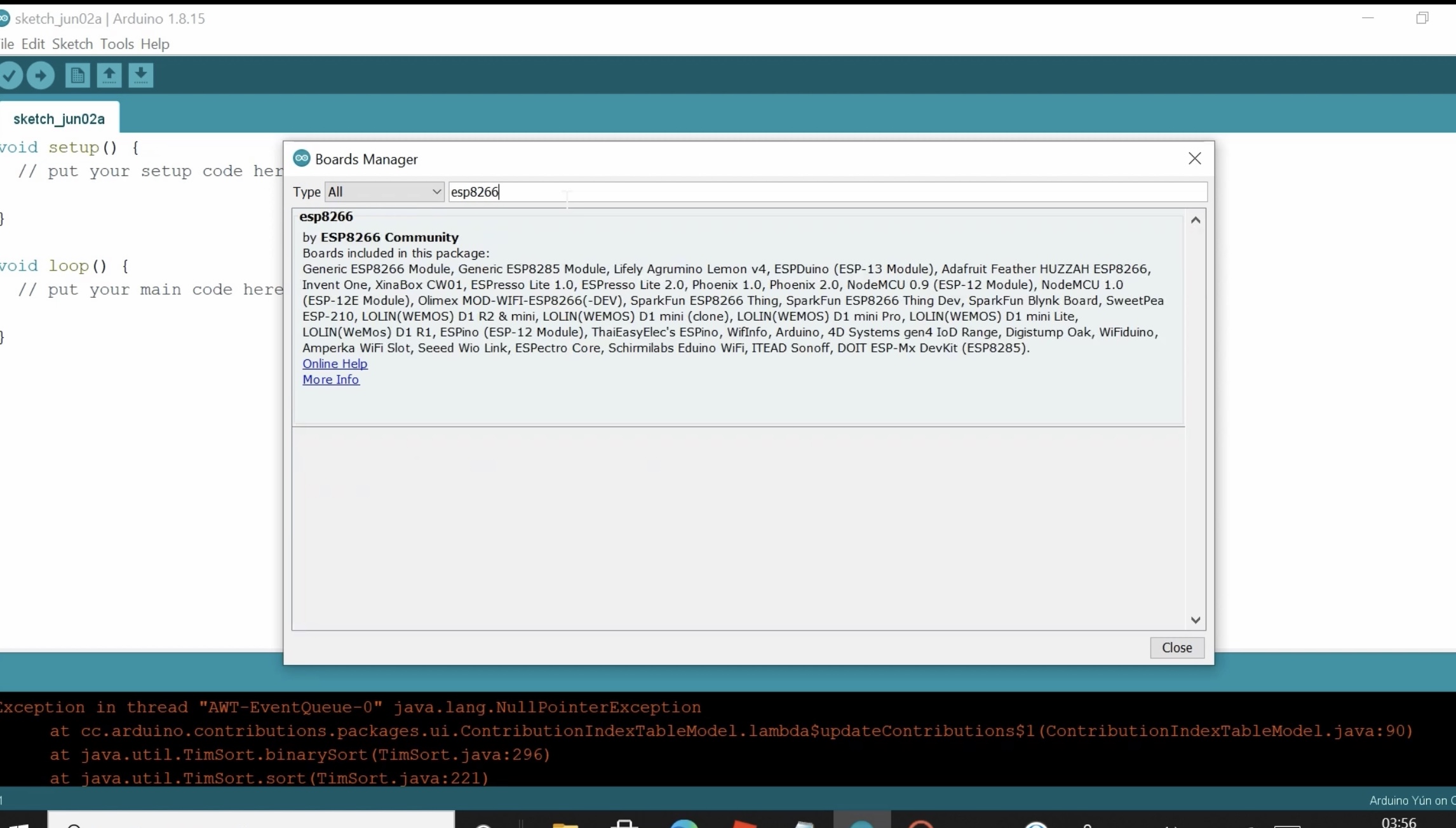This screenshot has height=828, width=1456.
Task: Click the Upload arrow toolbar icon
Action: 41,76
